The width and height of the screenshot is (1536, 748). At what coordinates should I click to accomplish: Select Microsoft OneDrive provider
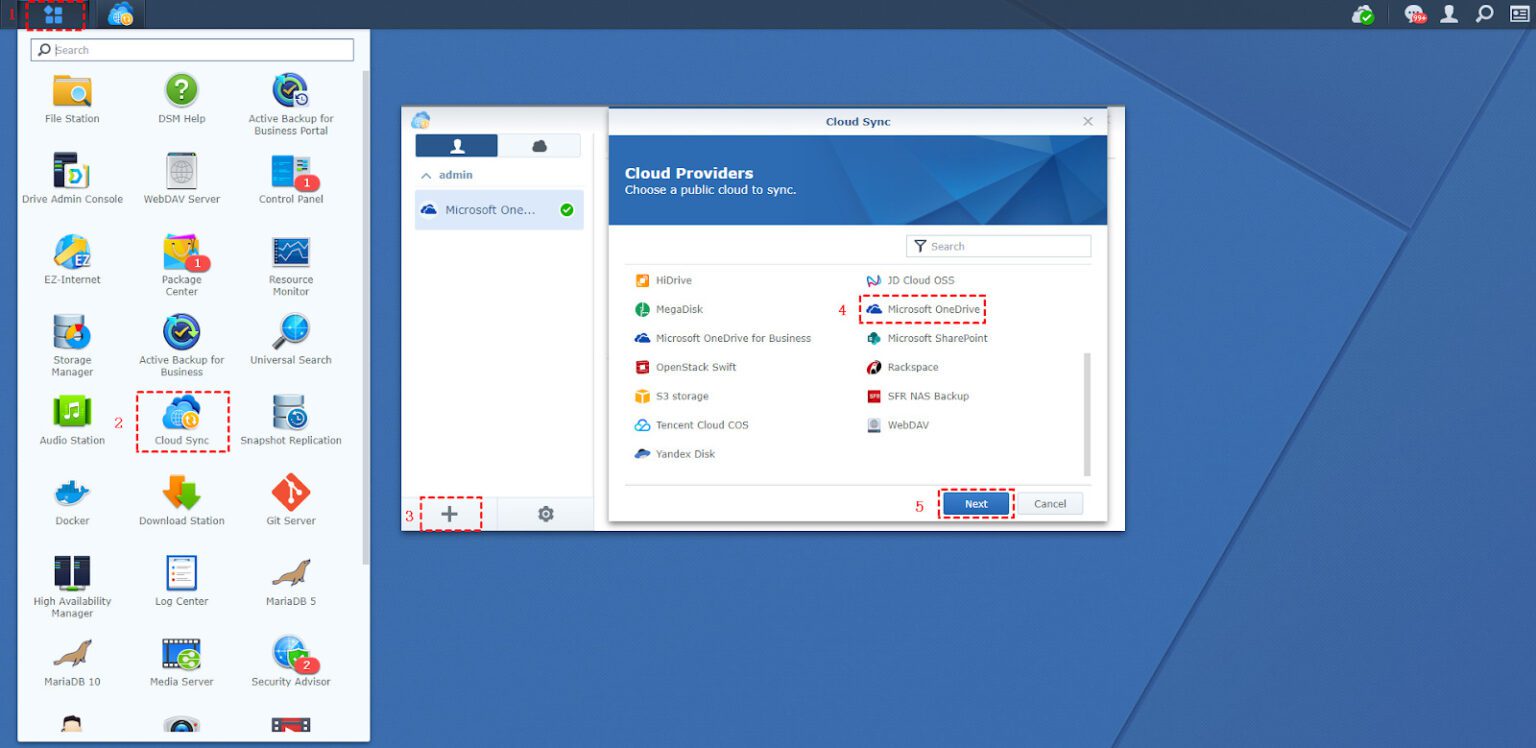924,309
